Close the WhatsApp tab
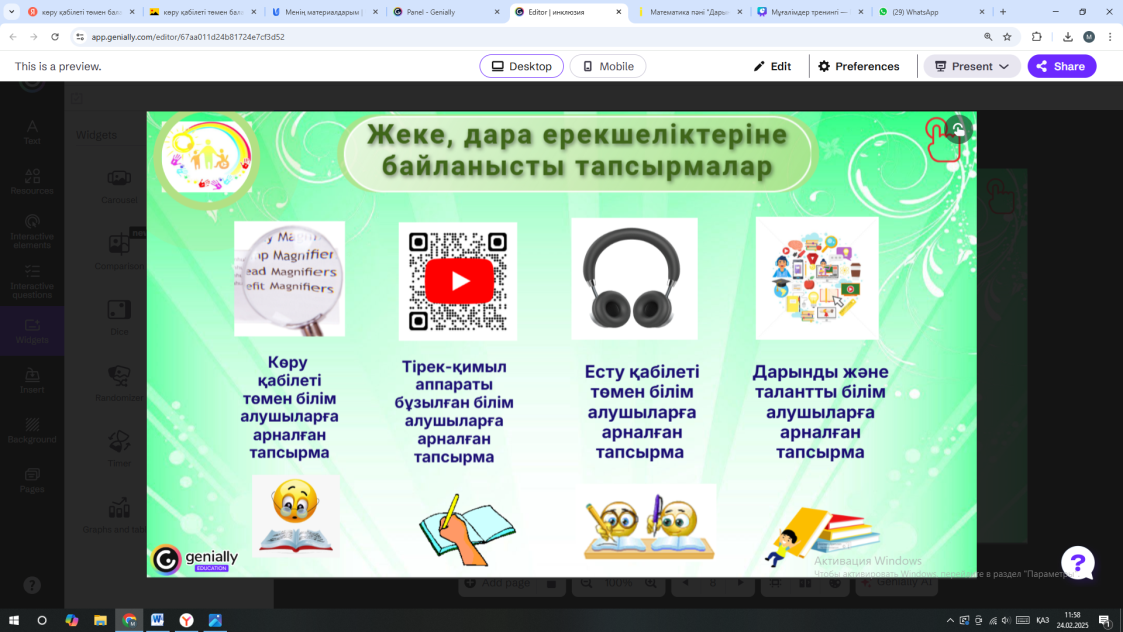 [982, 12]
